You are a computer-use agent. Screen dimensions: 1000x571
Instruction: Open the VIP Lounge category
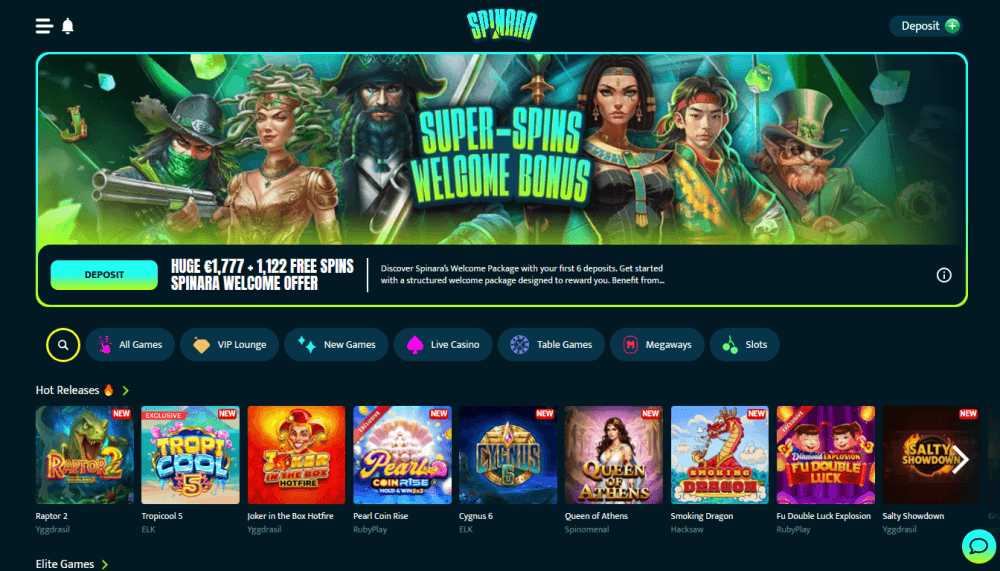(230, 345)
